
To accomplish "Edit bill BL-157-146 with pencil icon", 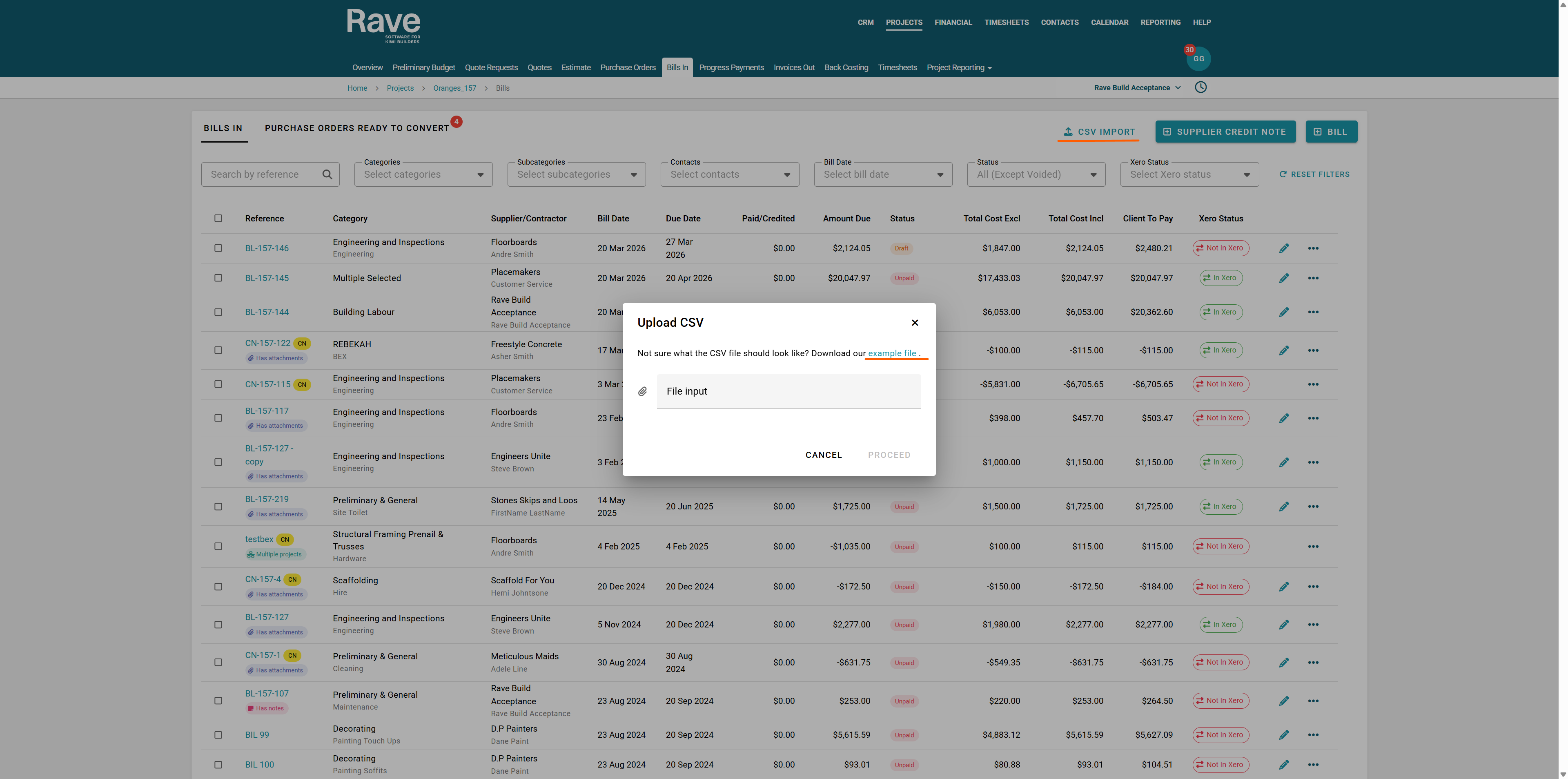I will 1284,248.
